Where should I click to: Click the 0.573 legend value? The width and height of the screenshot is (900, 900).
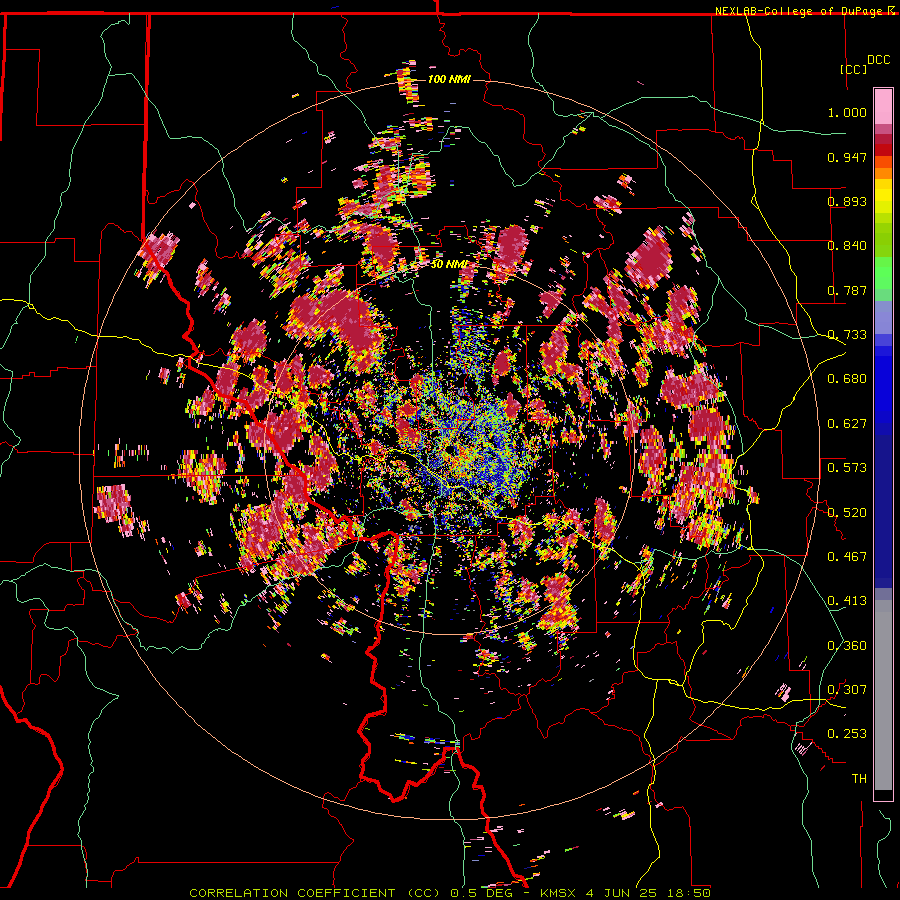point(847,468)
